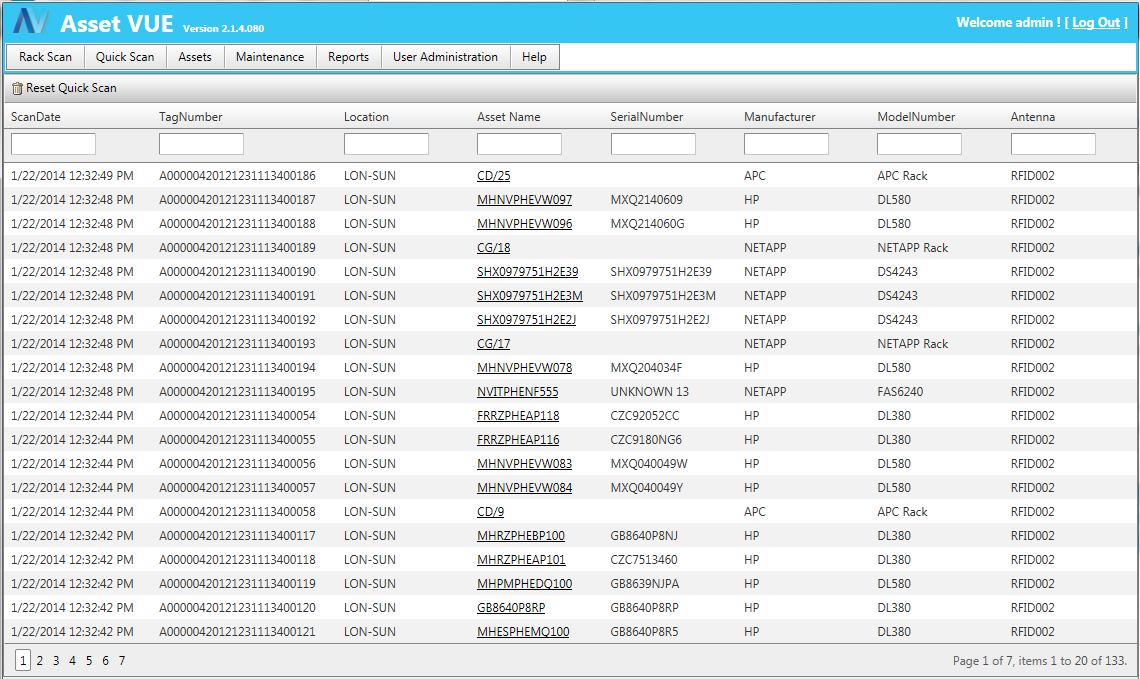Sort by Location column header
The image size is (1140, 679).
click(x=366, y=116)
